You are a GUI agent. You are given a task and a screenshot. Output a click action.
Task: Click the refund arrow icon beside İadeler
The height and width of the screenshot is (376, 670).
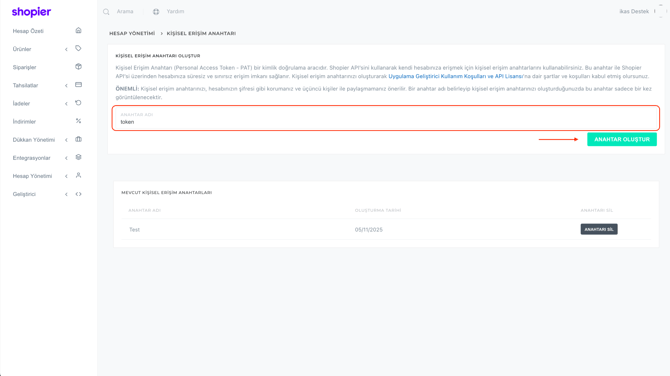[78, 103]
